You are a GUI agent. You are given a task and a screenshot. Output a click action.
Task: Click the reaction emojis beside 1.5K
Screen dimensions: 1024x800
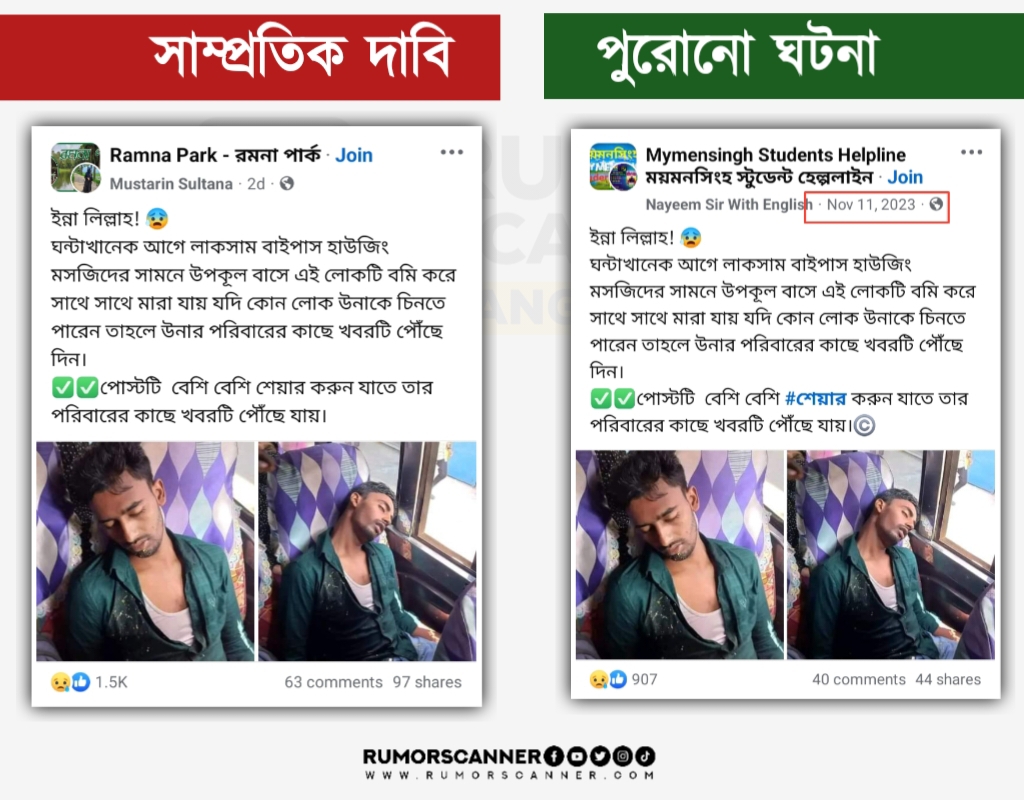coord(71,682)
